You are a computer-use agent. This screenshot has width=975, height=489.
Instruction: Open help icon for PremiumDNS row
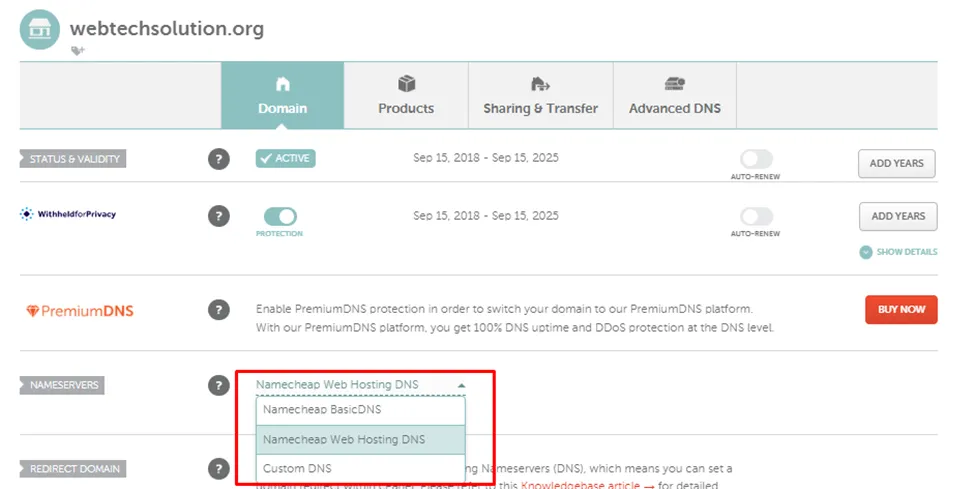[x=219, y=310]
